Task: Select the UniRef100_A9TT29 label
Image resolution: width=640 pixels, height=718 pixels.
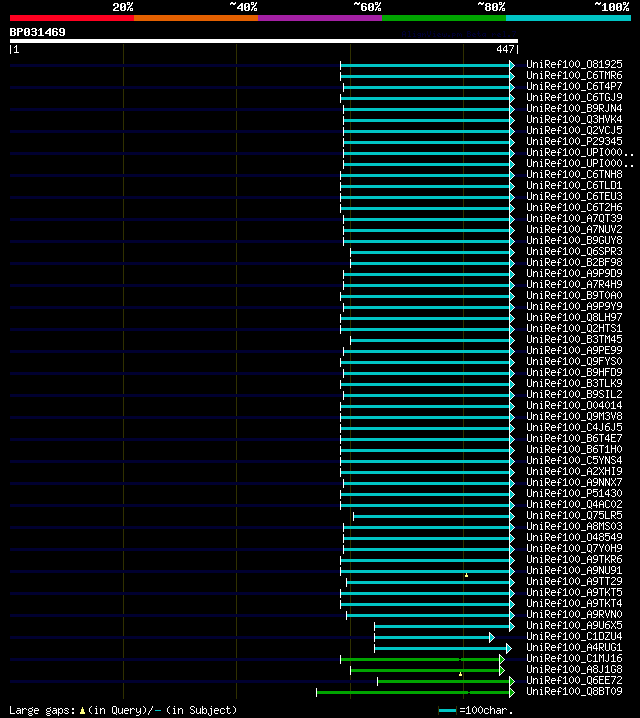Action: 574,581
